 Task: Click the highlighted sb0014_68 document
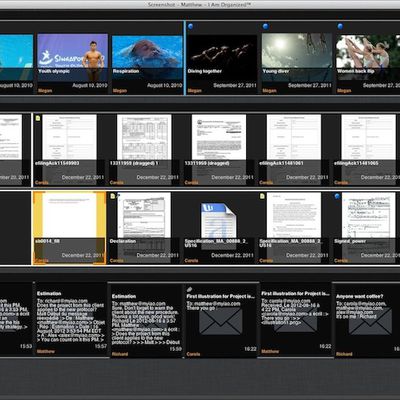(x=69, y=228)
